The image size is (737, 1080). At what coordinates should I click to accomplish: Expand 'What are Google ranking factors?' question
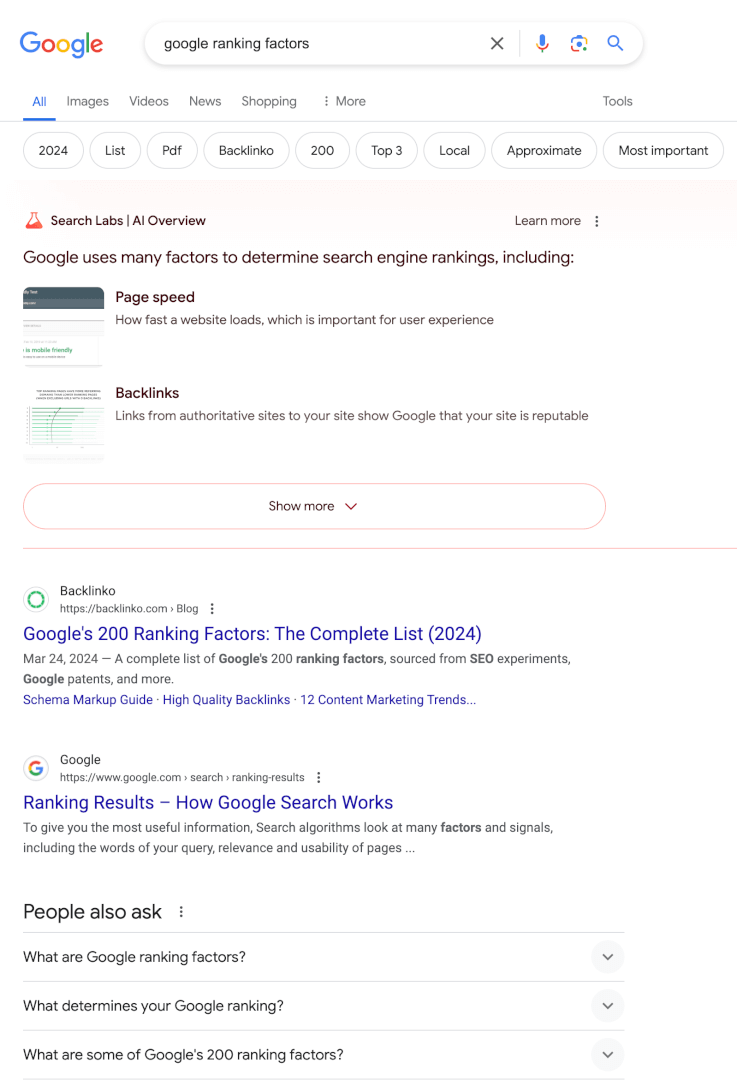tap(324, 957)
